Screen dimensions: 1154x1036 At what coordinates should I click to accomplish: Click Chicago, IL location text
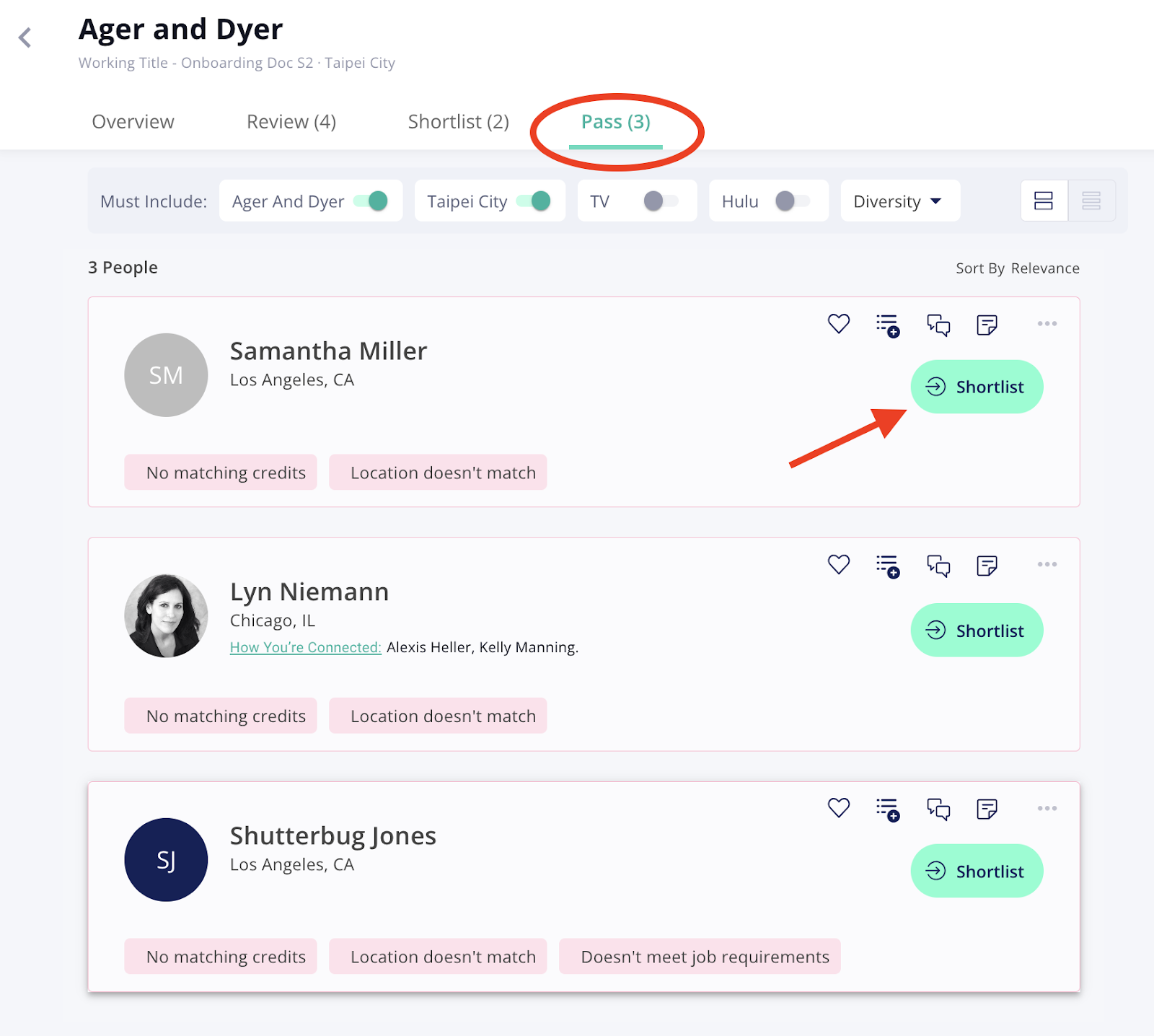[273, 621]
